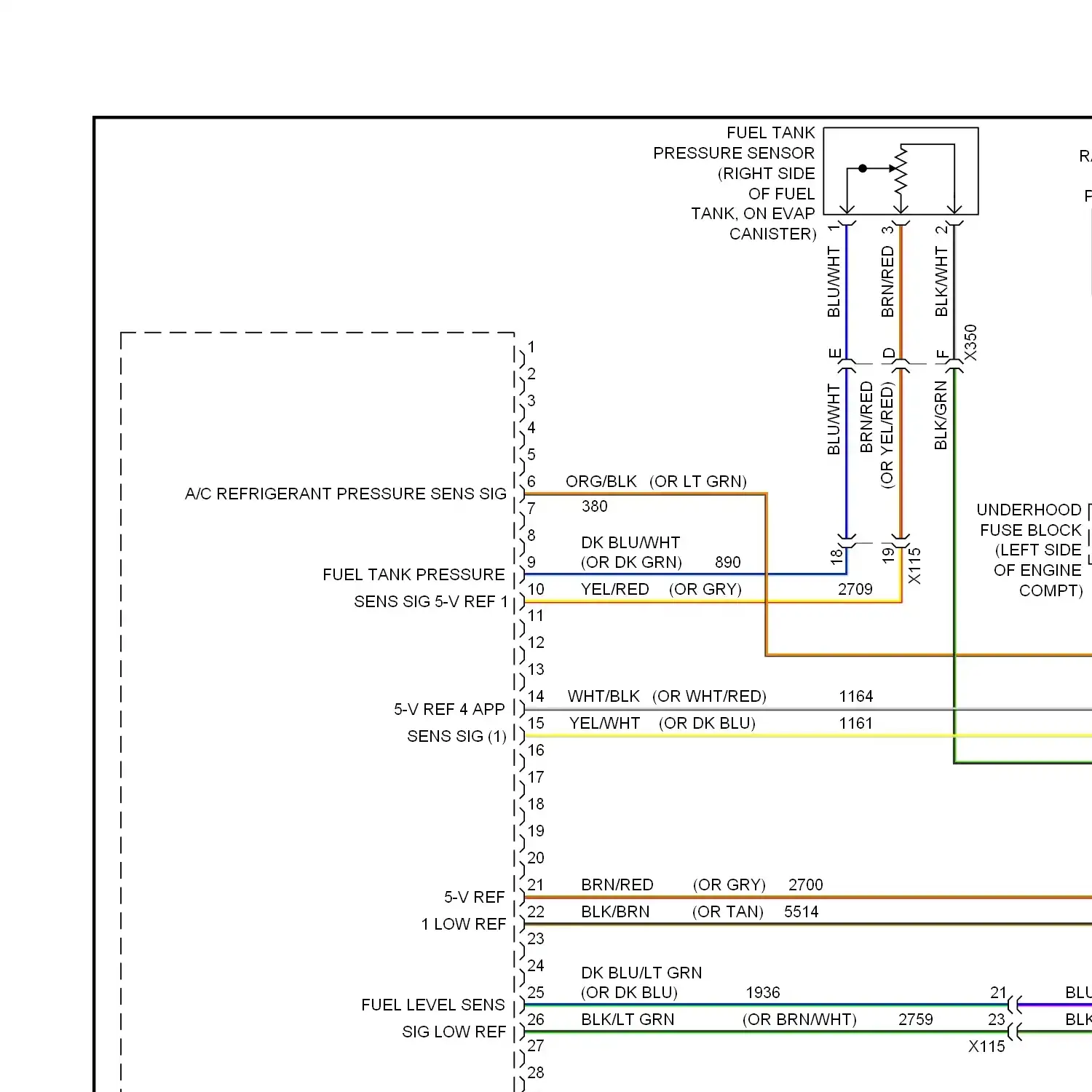Screen dimensions: 1092x1092
Task: Click the vertical (OR YEL/RED) label
Action: [887, 435]
